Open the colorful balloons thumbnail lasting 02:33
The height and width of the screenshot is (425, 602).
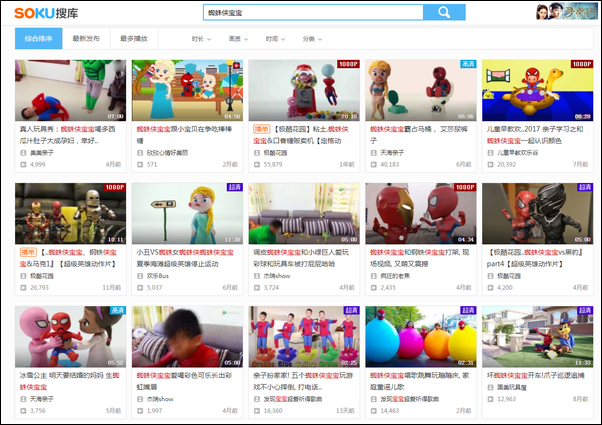421,337
